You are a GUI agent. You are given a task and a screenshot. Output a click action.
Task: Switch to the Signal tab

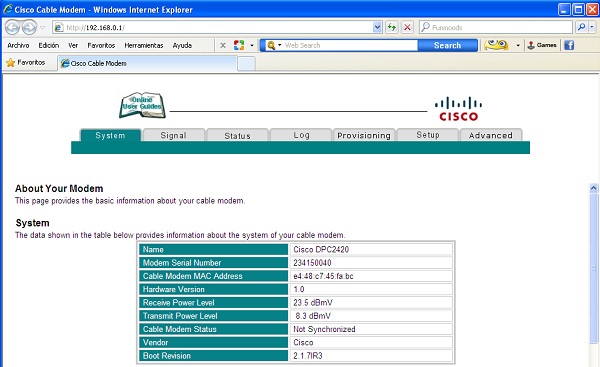click(173, 135)
